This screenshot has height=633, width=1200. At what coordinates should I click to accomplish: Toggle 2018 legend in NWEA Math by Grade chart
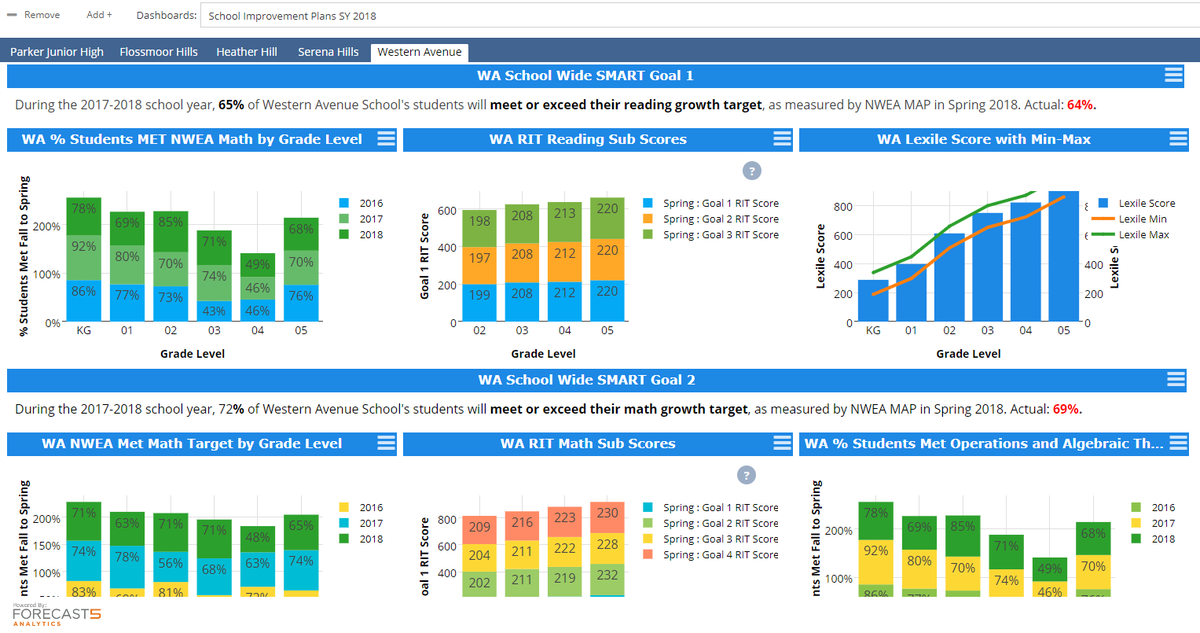361,234
